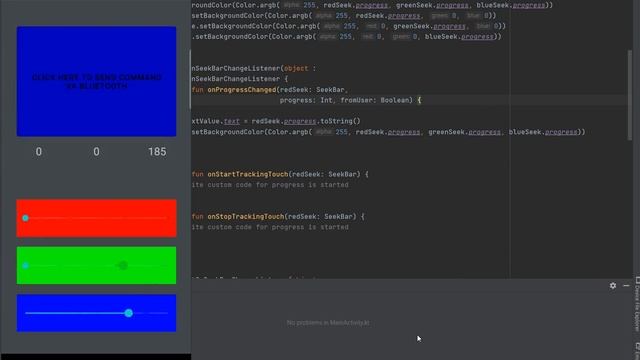Click 'object' keyword in listener line
640x360 pixels.
point(296,68)
